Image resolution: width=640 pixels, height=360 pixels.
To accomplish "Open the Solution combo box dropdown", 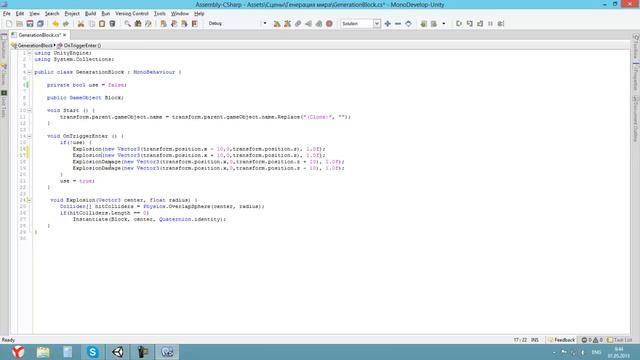I will tap(377, 24).
